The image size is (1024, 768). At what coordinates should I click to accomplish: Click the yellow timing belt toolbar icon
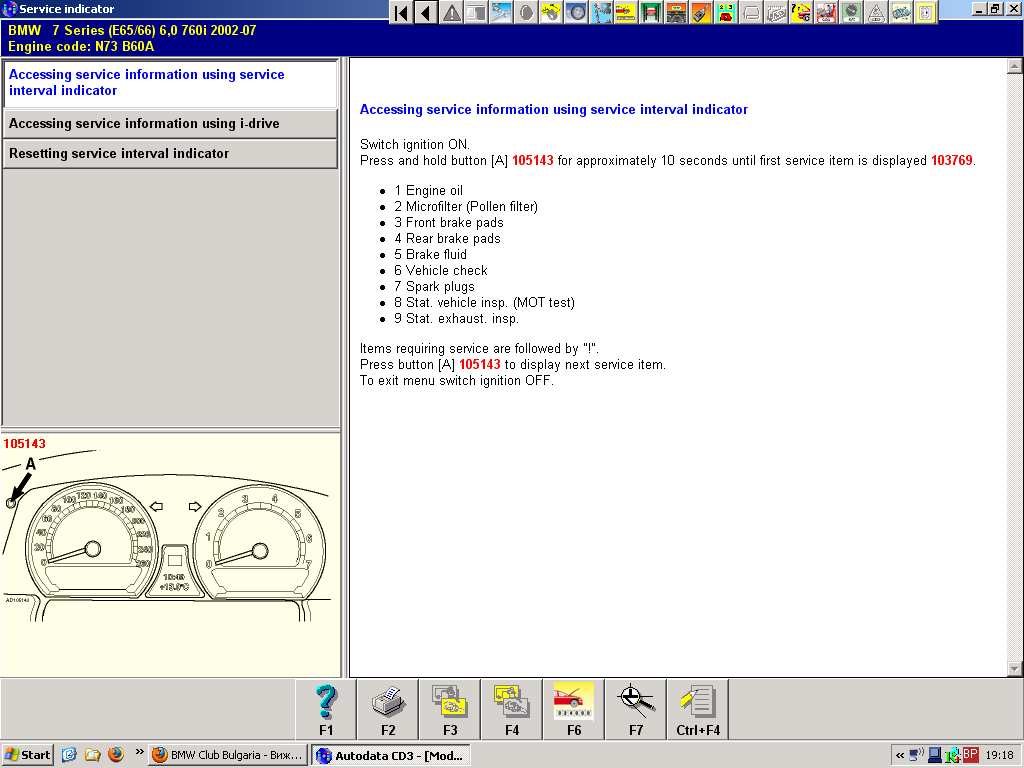point(551,12)
